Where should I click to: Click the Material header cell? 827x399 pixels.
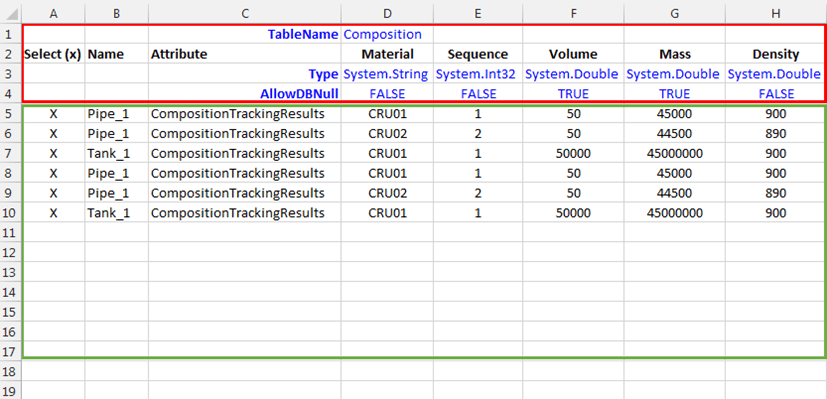point(387,54)
